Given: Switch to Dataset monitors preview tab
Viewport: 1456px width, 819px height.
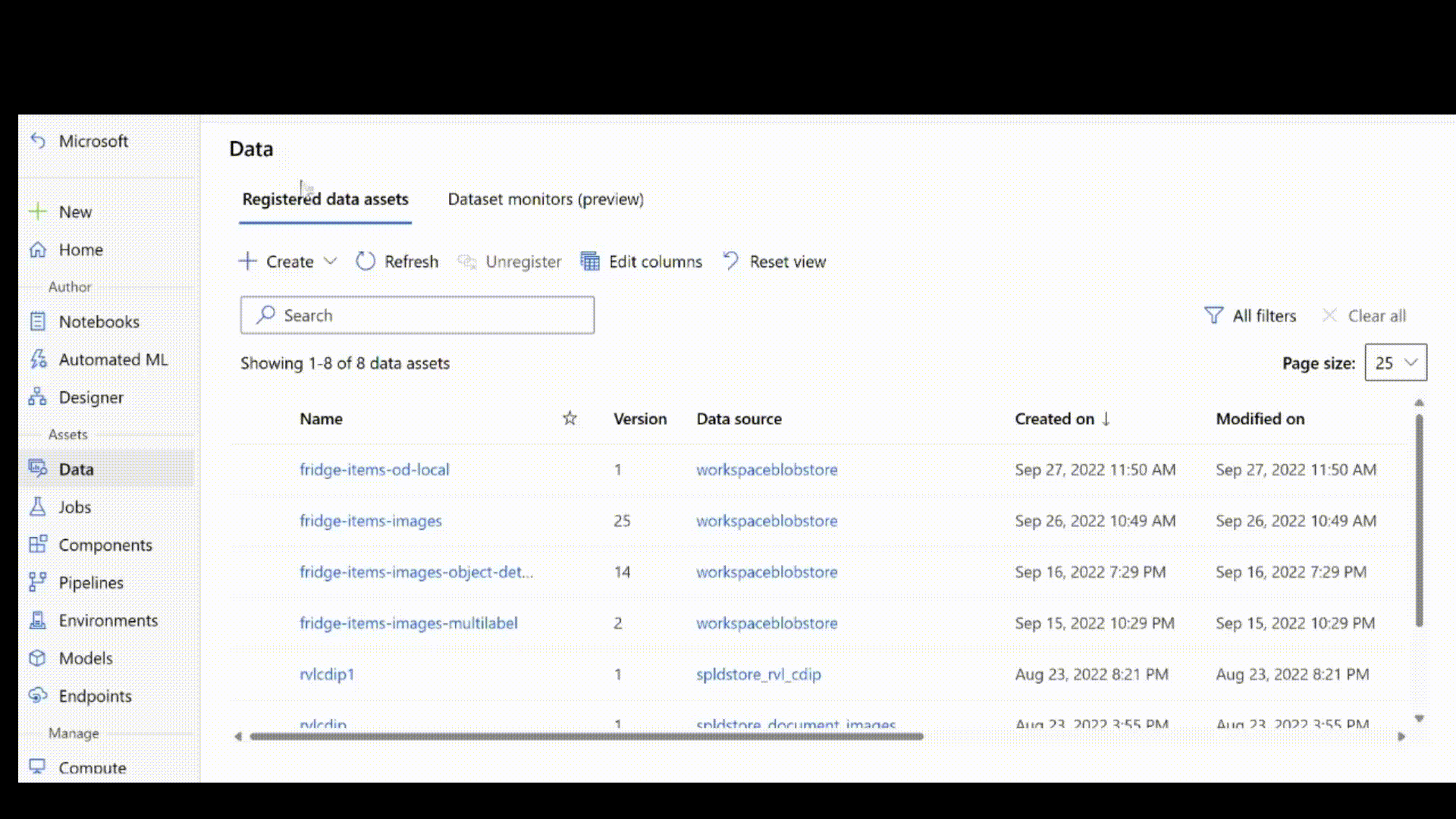Looking at the screenshot, I should tap(545, 198).
